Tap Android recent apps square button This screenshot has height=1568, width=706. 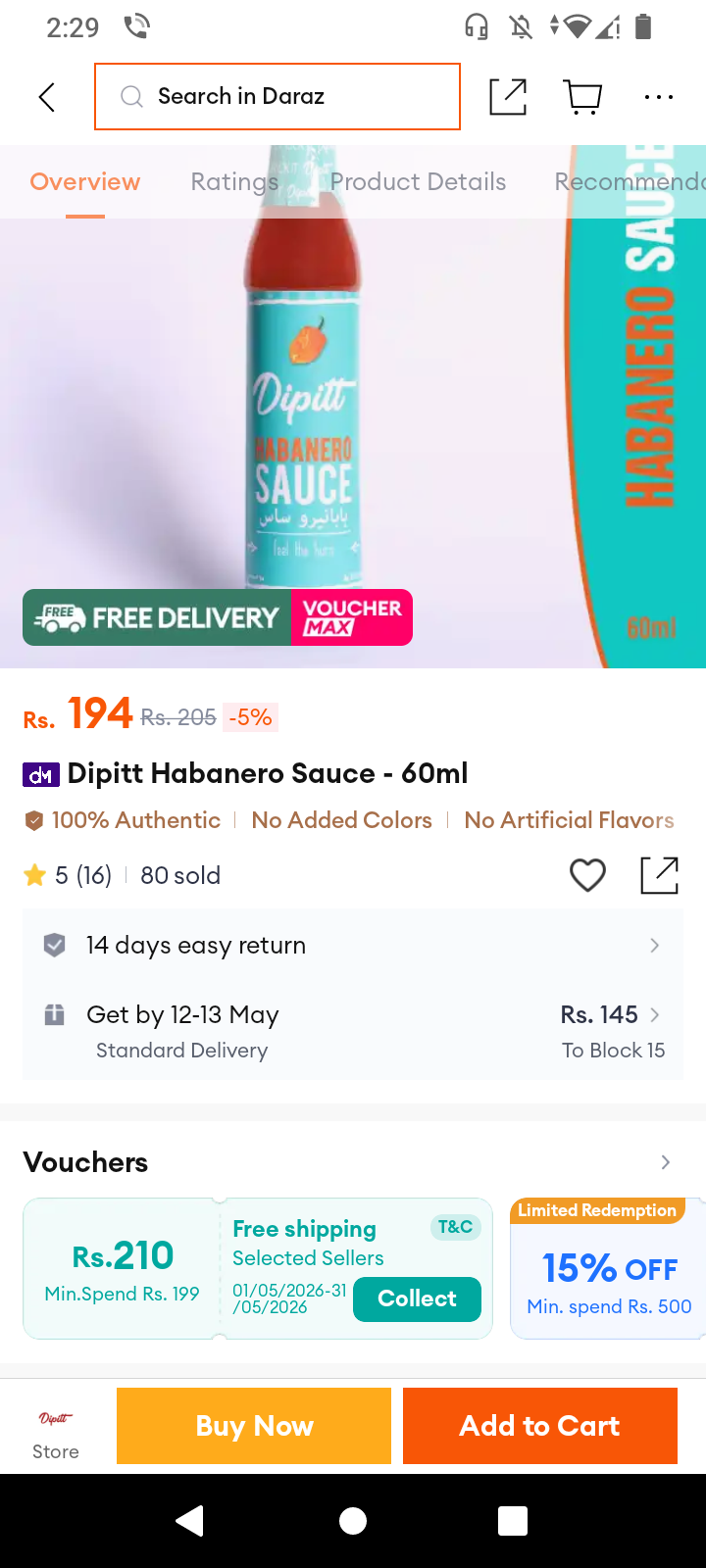click(513, 1520)
